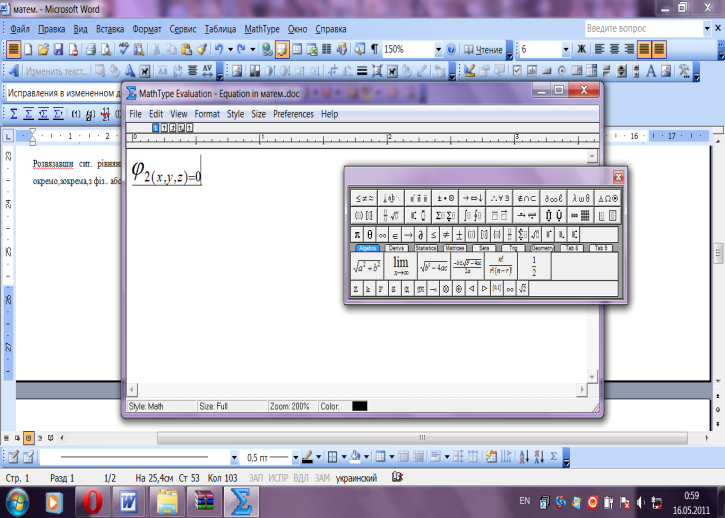Expand the Undo history dropdown arrow
The width and height of the screenshot is (725, 518).
tap(230, 49)
